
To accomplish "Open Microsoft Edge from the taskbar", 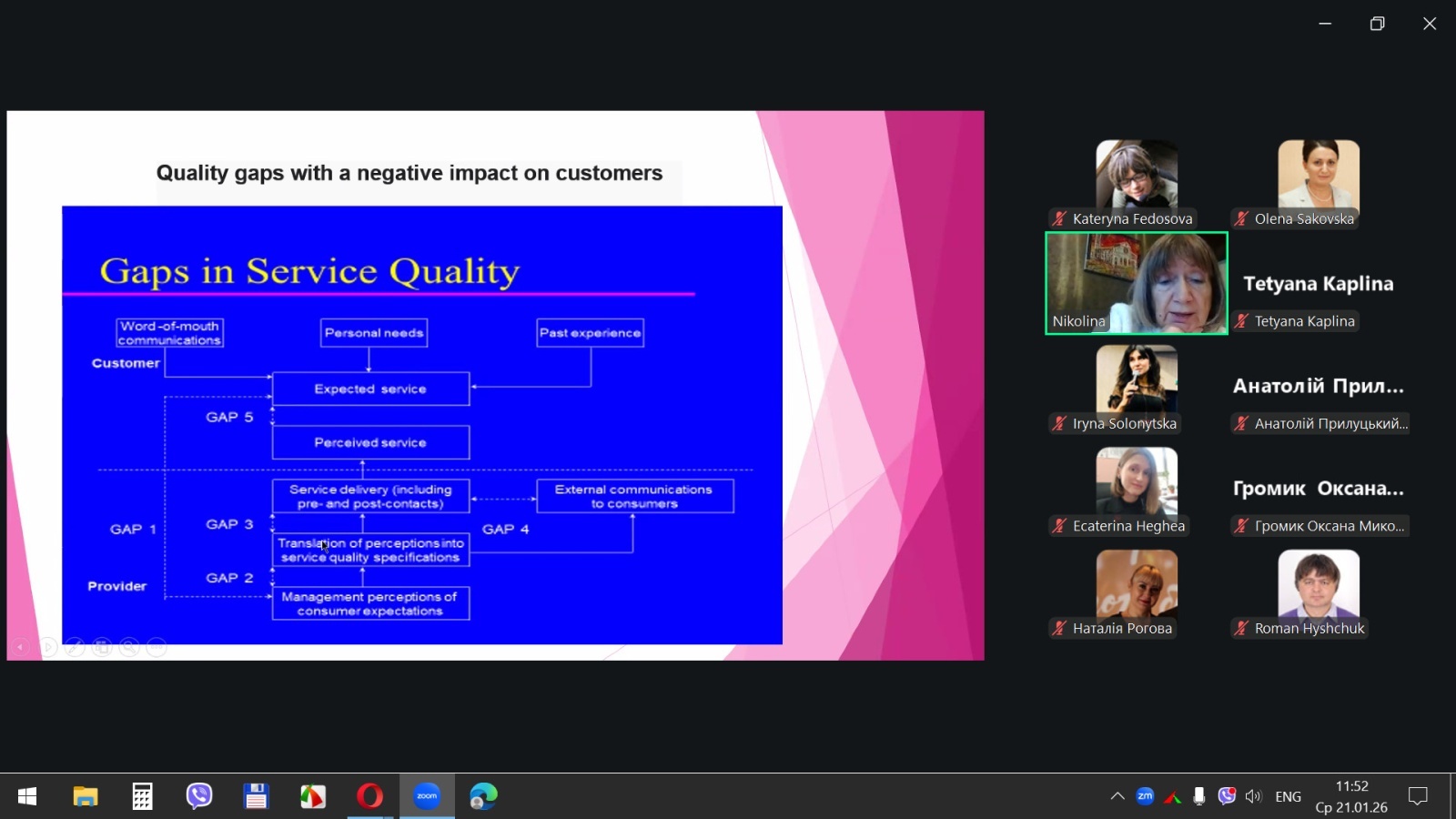I will click(483, 796).
